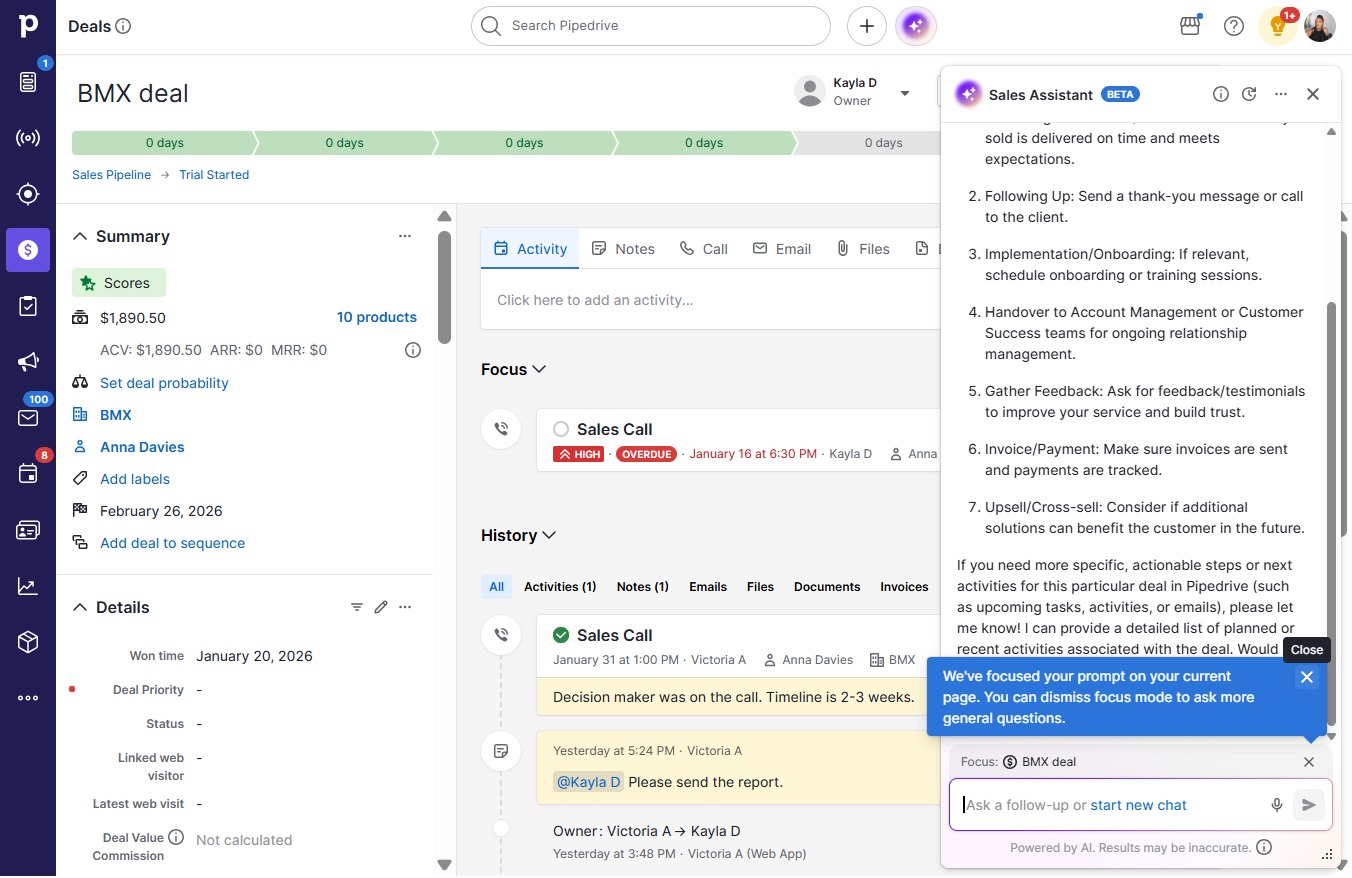
Task: Filter history by Emails
Action: point(708,587)
